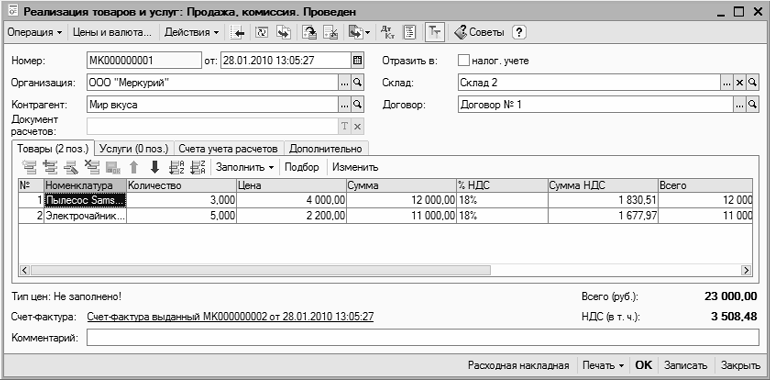The image size is (770, 380).
Task: Click the Сумма НДС cell 1 677,97
Action: point(603,216)
